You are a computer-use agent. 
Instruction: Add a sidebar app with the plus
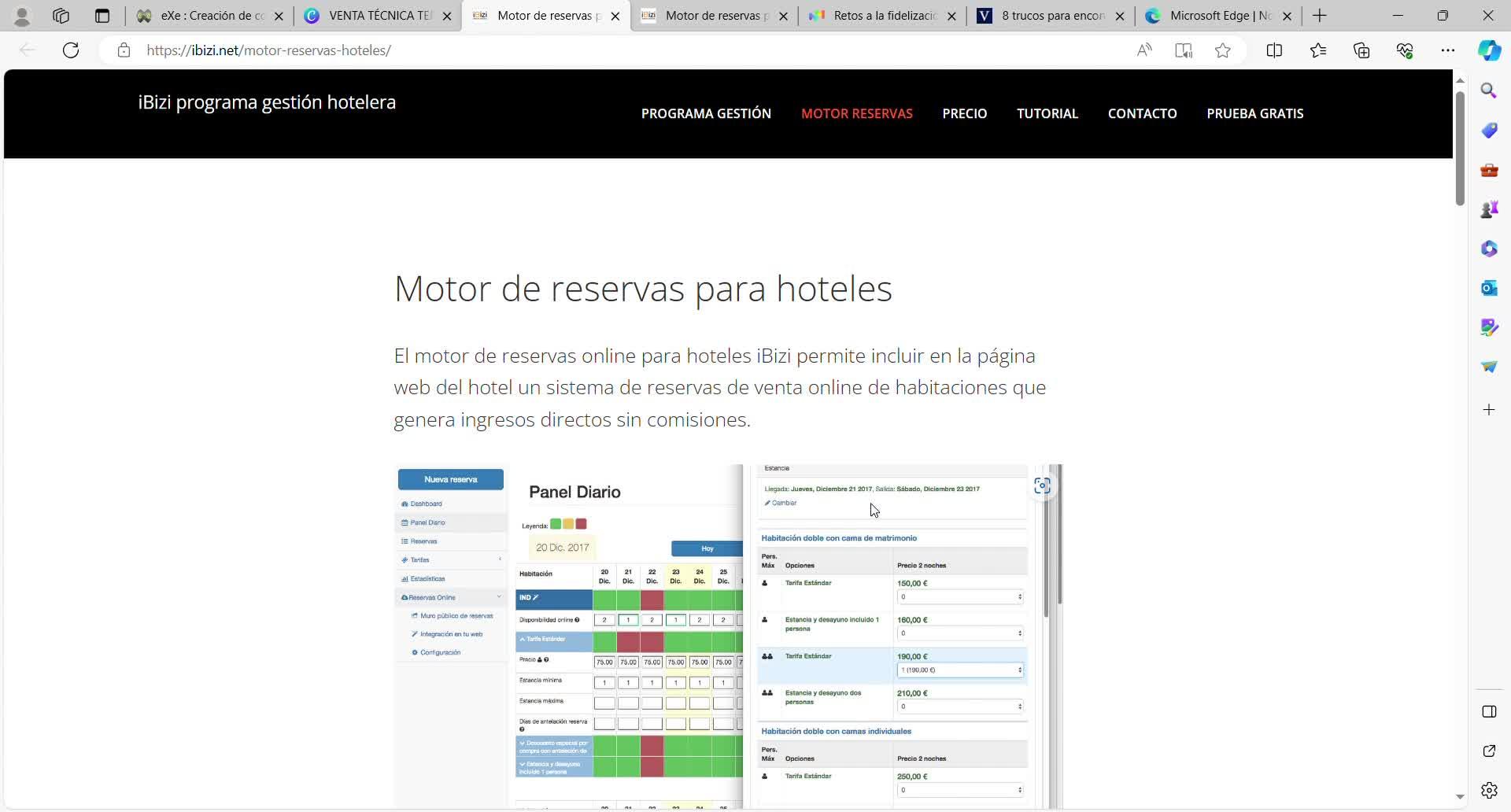coord(1489,410)
